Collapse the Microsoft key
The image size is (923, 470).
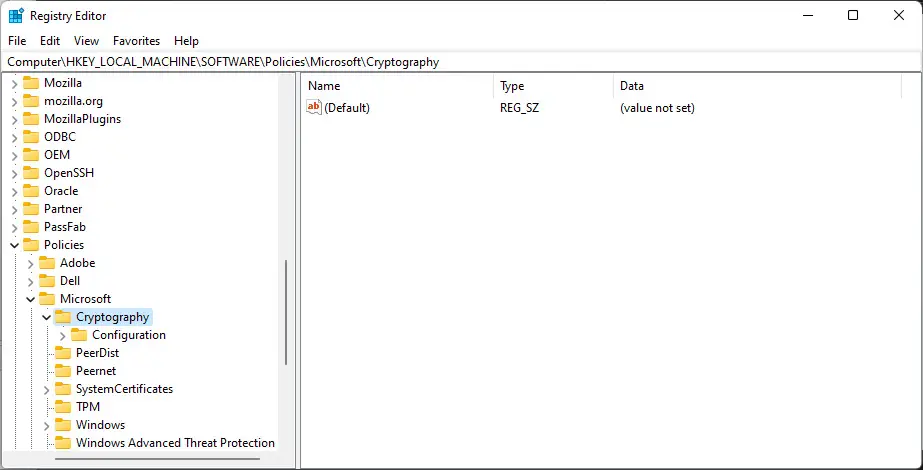coord(31,299)
